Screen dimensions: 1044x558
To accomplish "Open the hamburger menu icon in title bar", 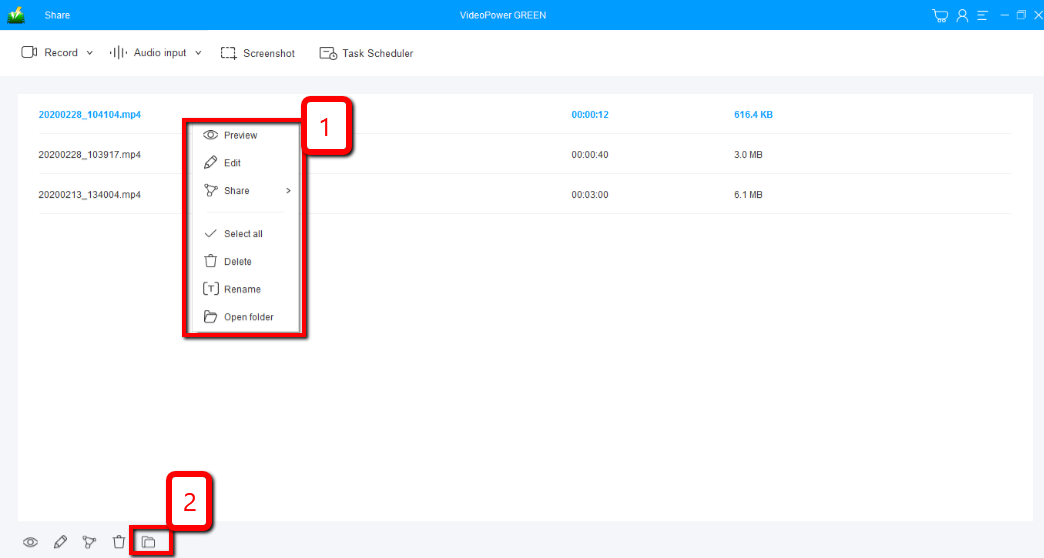I will 982,15.
